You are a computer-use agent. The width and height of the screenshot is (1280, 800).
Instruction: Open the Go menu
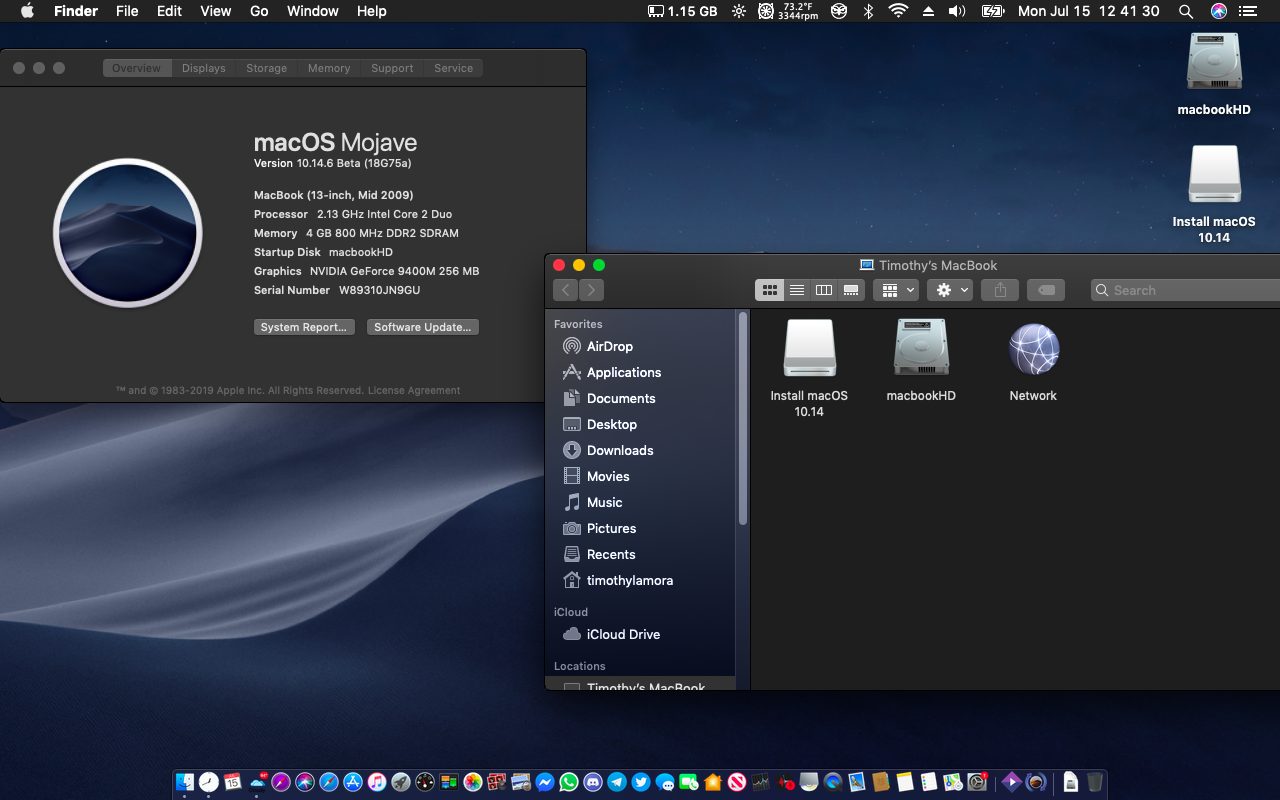coord(259,11)
